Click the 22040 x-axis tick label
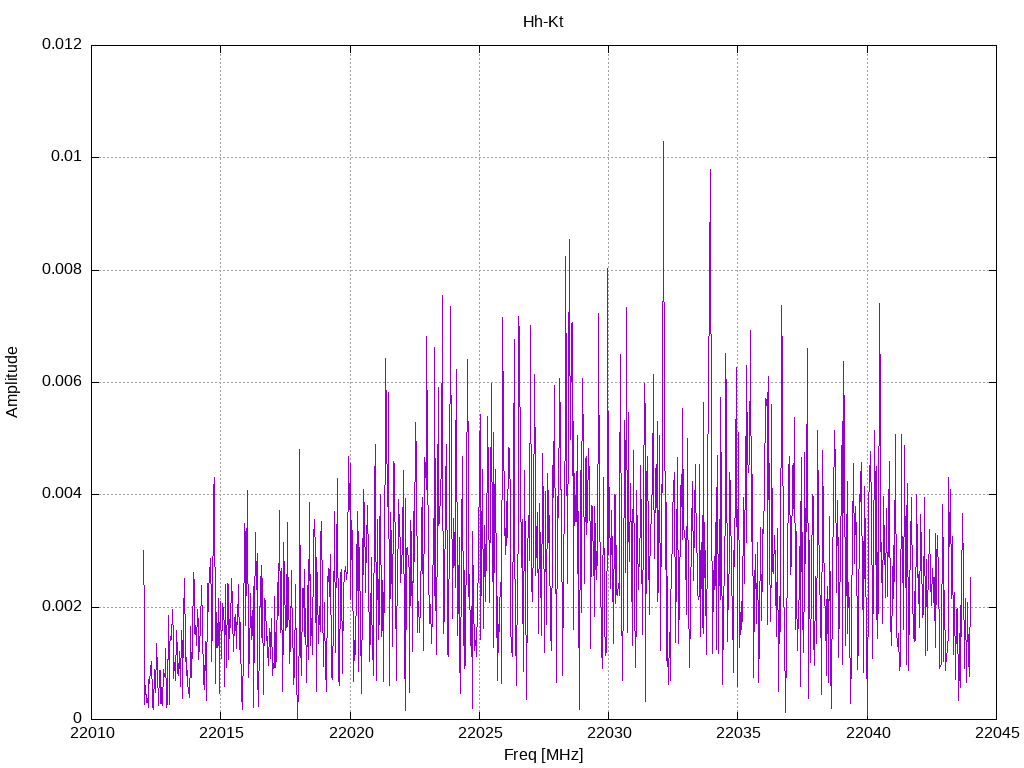1024x768 pixels. coord(868,733)
